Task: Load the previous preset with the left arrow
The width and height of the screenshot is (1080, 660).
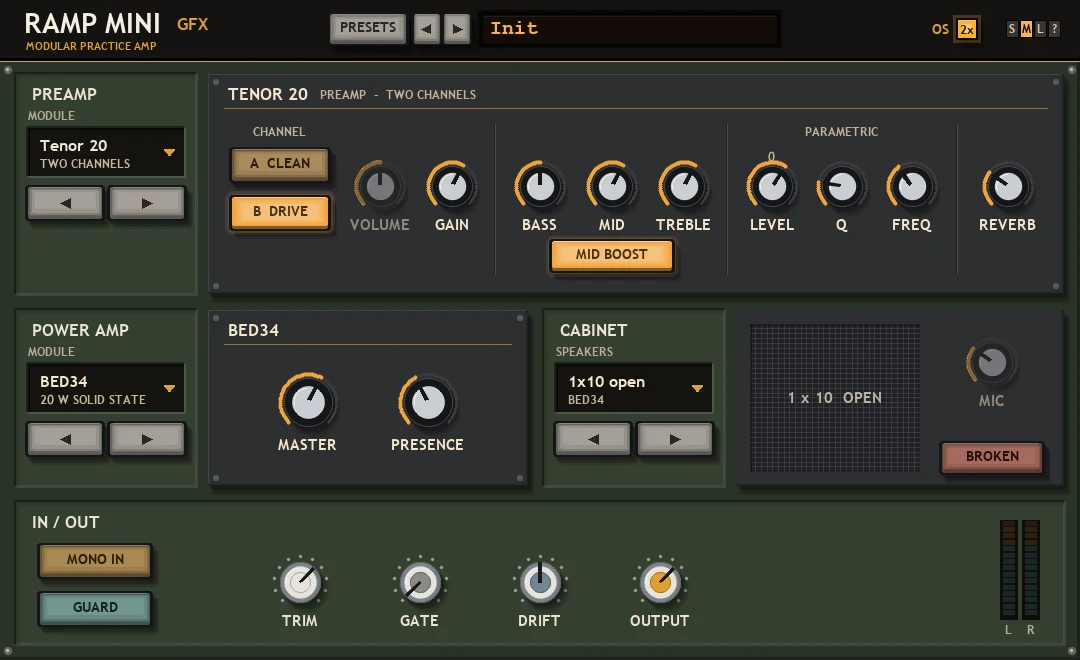Action: coord(426,29)
